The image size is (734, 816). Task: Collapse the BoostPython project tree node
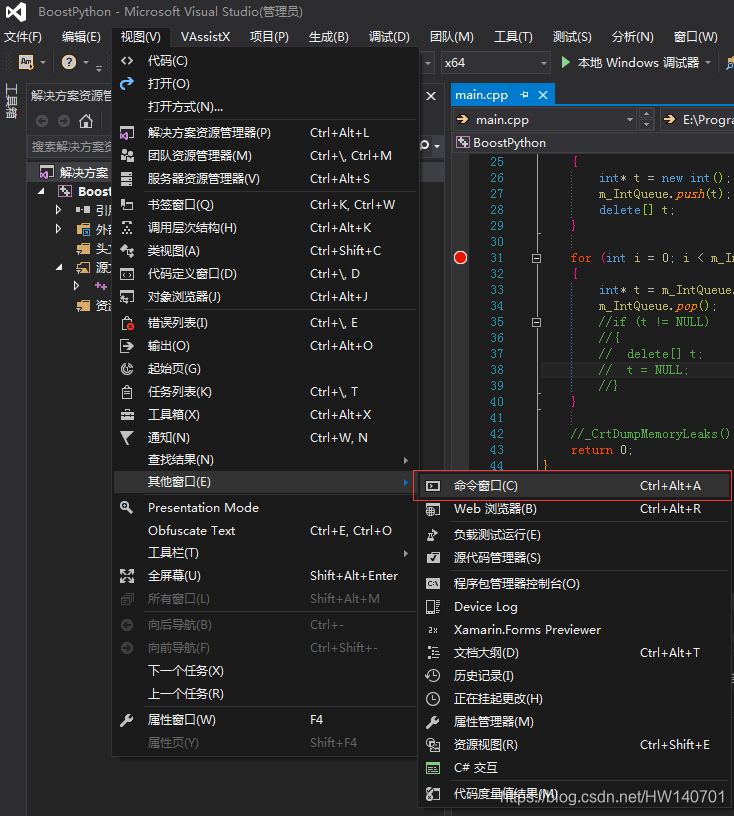tap(42, 192)
